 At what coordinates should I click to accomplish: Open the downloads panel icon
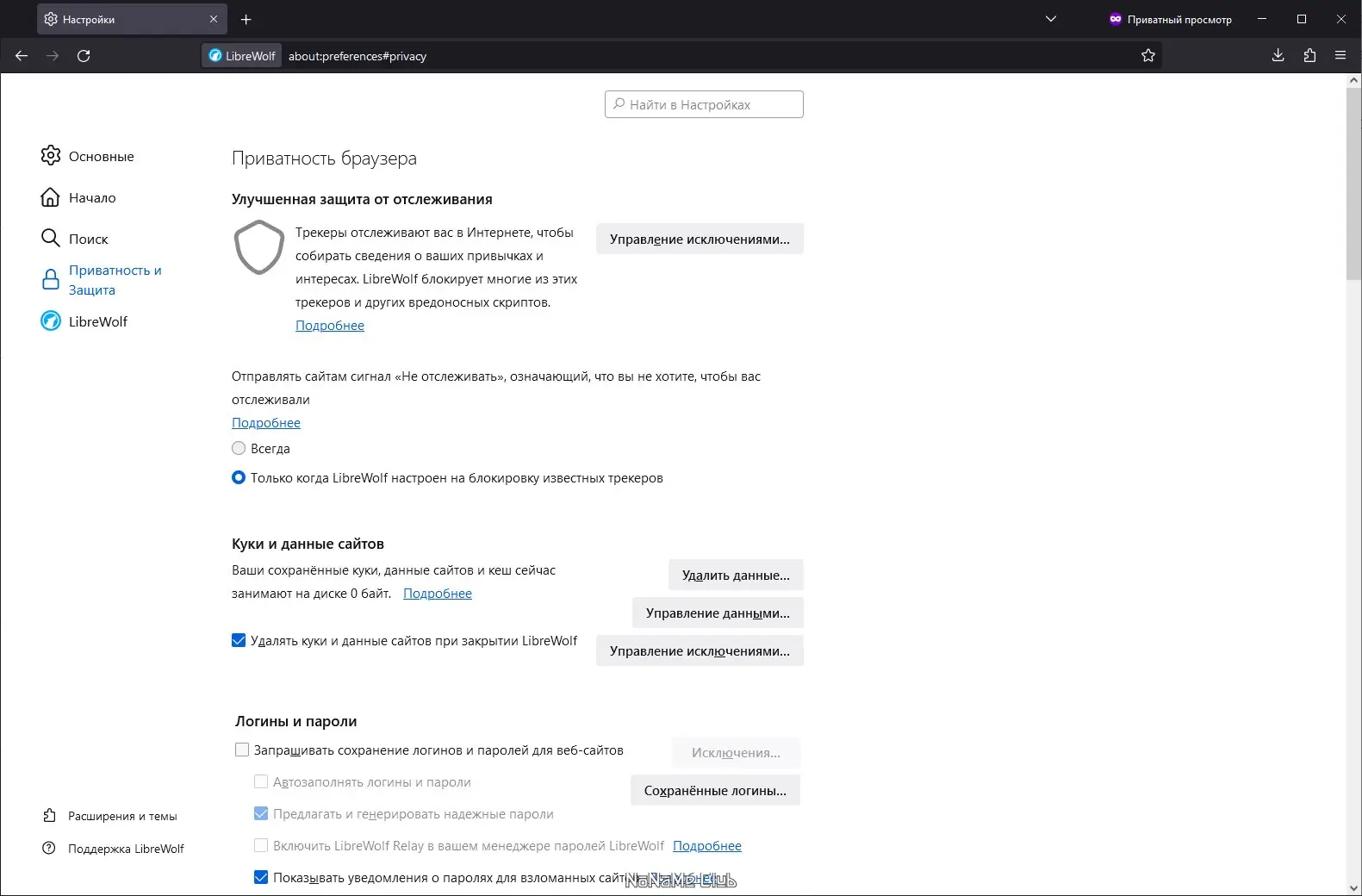coord(1278,56)
